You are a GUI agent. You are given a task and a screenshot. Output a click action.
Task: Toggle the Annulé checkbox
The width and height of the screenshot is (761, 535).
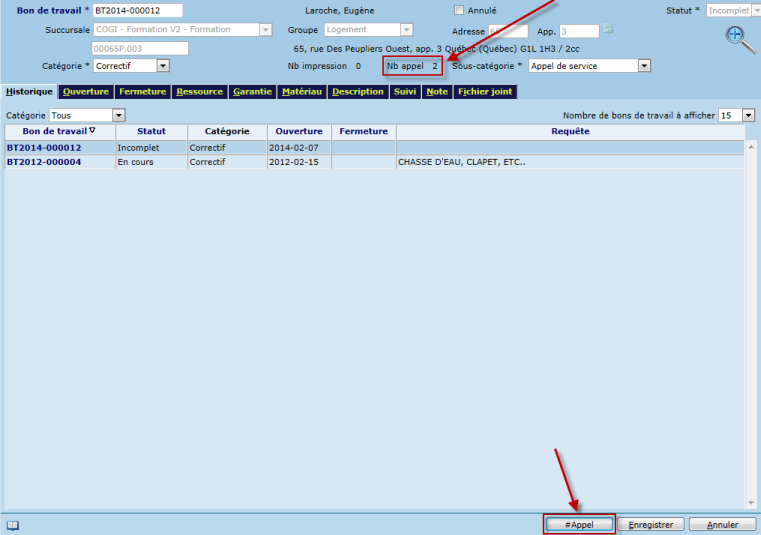[x=459, y=11]
